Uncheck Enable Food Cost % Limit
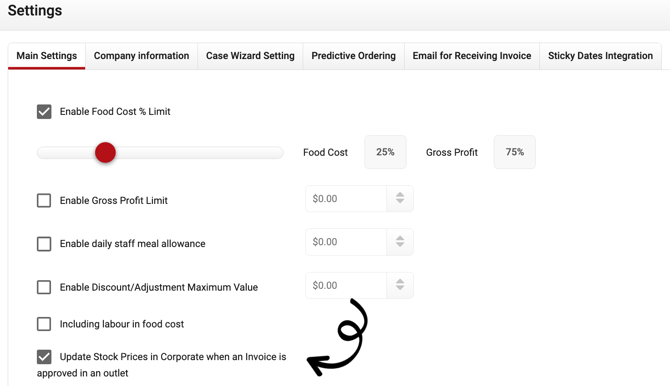The height and width of the screenshot is (386, 670). coord(44,112)
